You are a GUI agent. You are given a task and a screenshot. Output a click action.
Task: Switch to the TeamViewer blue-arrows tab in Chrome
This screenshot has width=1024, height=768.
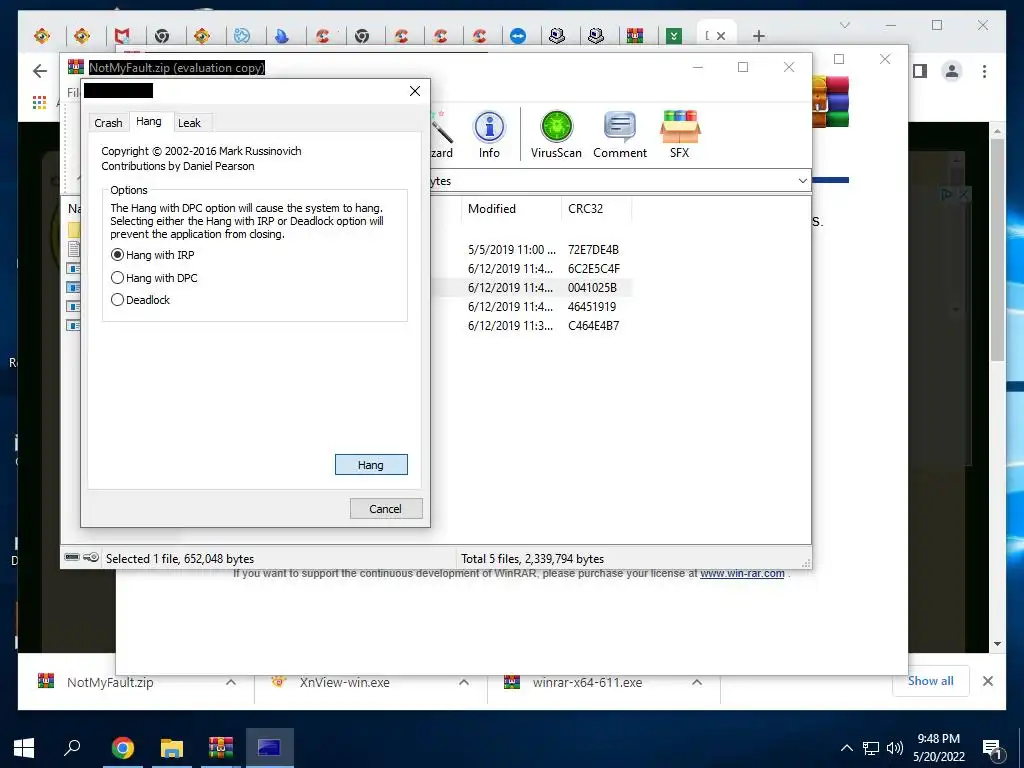518,35
